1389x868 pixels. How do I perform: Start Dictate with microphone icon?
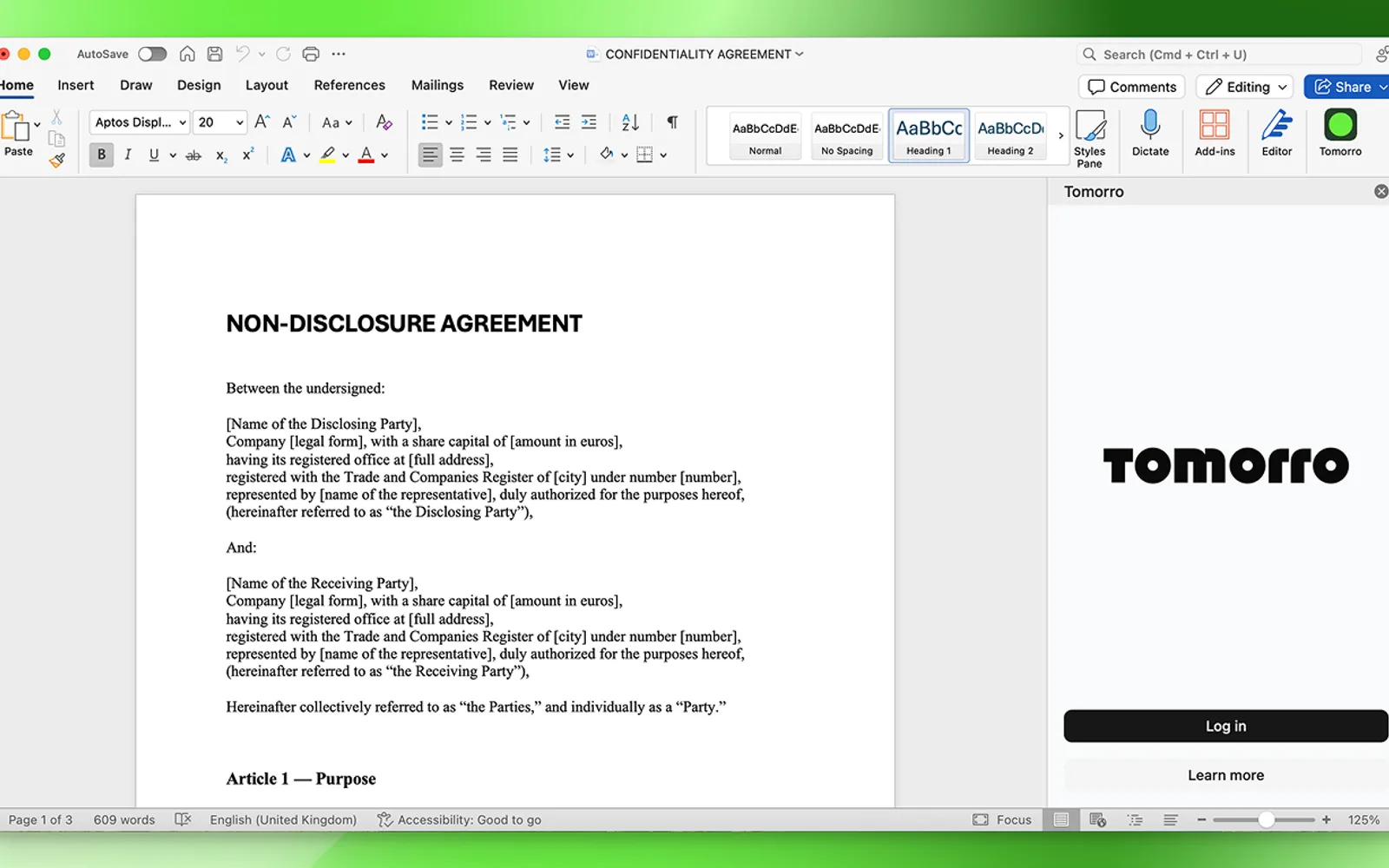pyautogui.click(x=1150, y=133)
